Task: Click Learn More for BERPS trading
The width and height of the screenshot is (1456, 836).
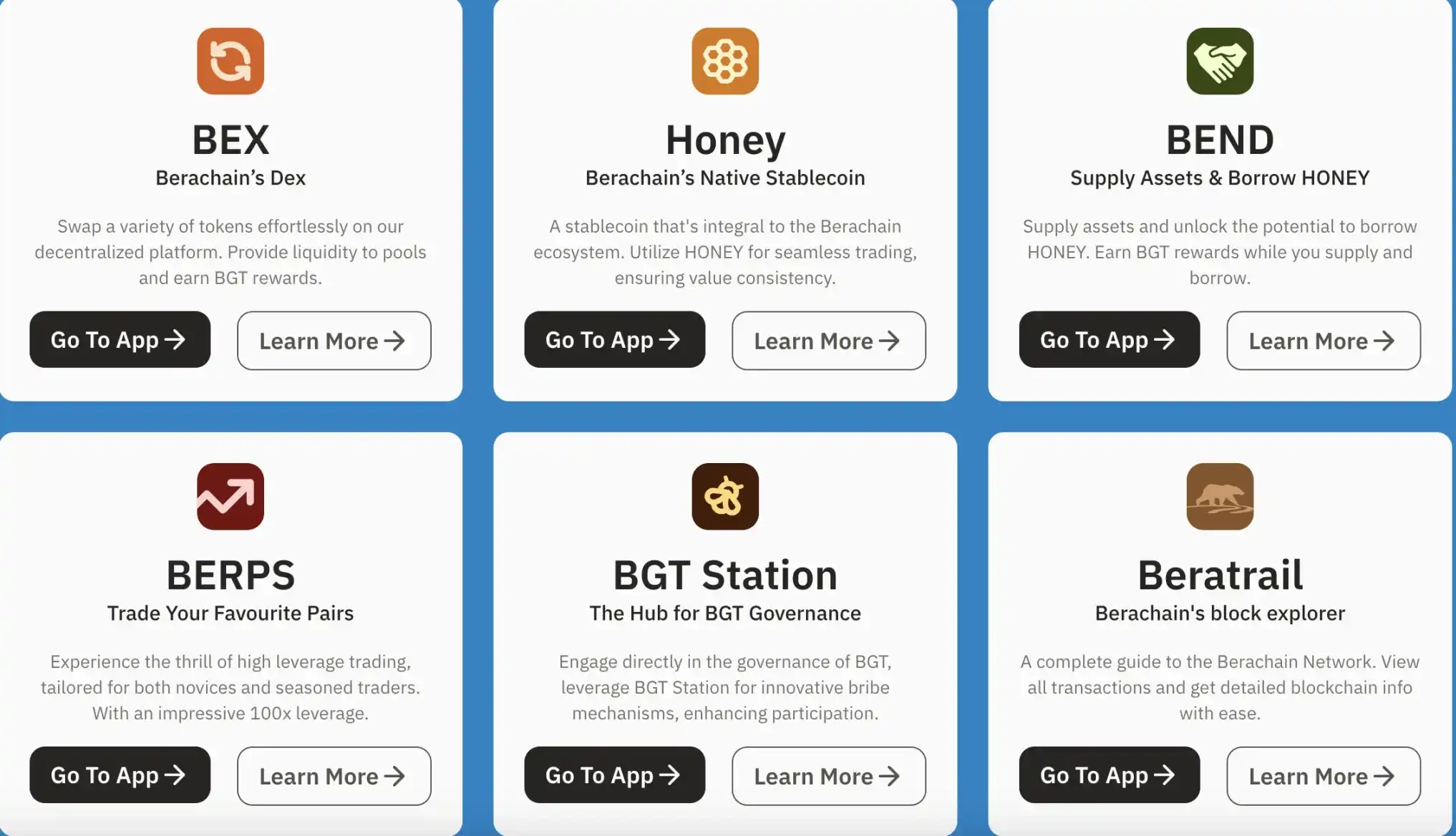Action: click(333, 775)
